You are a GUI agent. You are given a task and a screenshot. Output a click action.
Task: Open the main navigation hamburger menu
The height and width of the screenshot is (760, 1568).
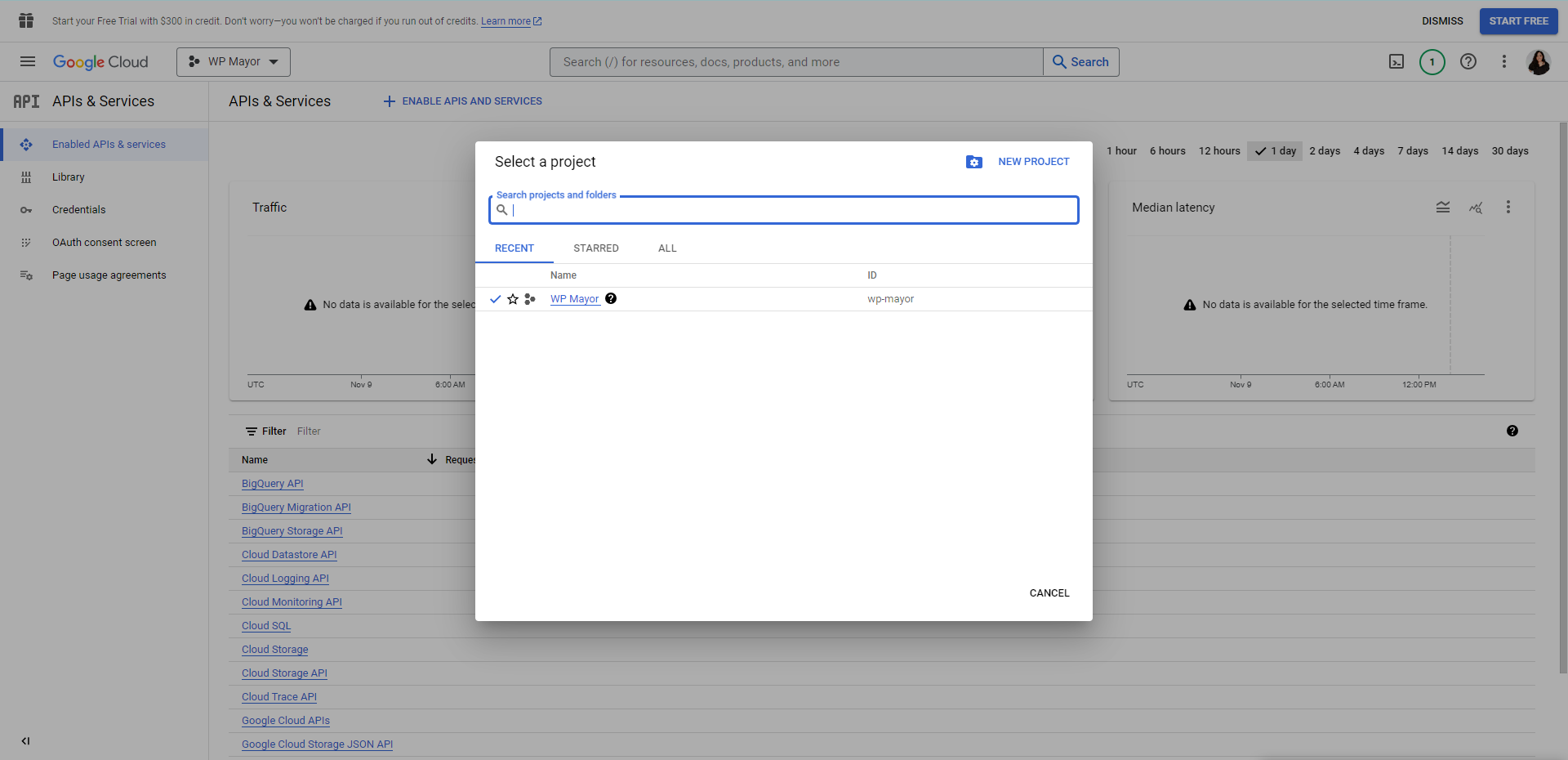[x=28, y=62]
